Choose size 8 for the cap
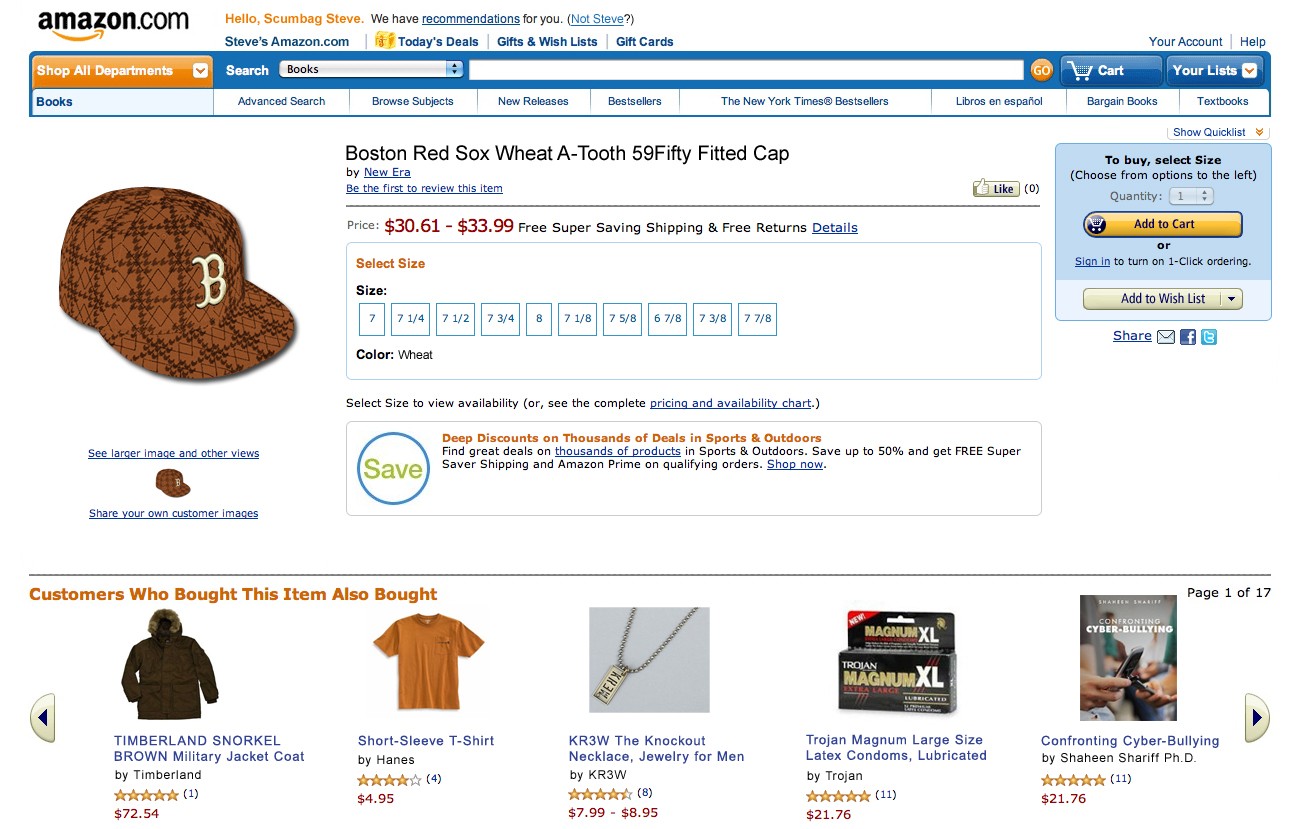This screenshot has height=829, width=1300. point(539,319)
